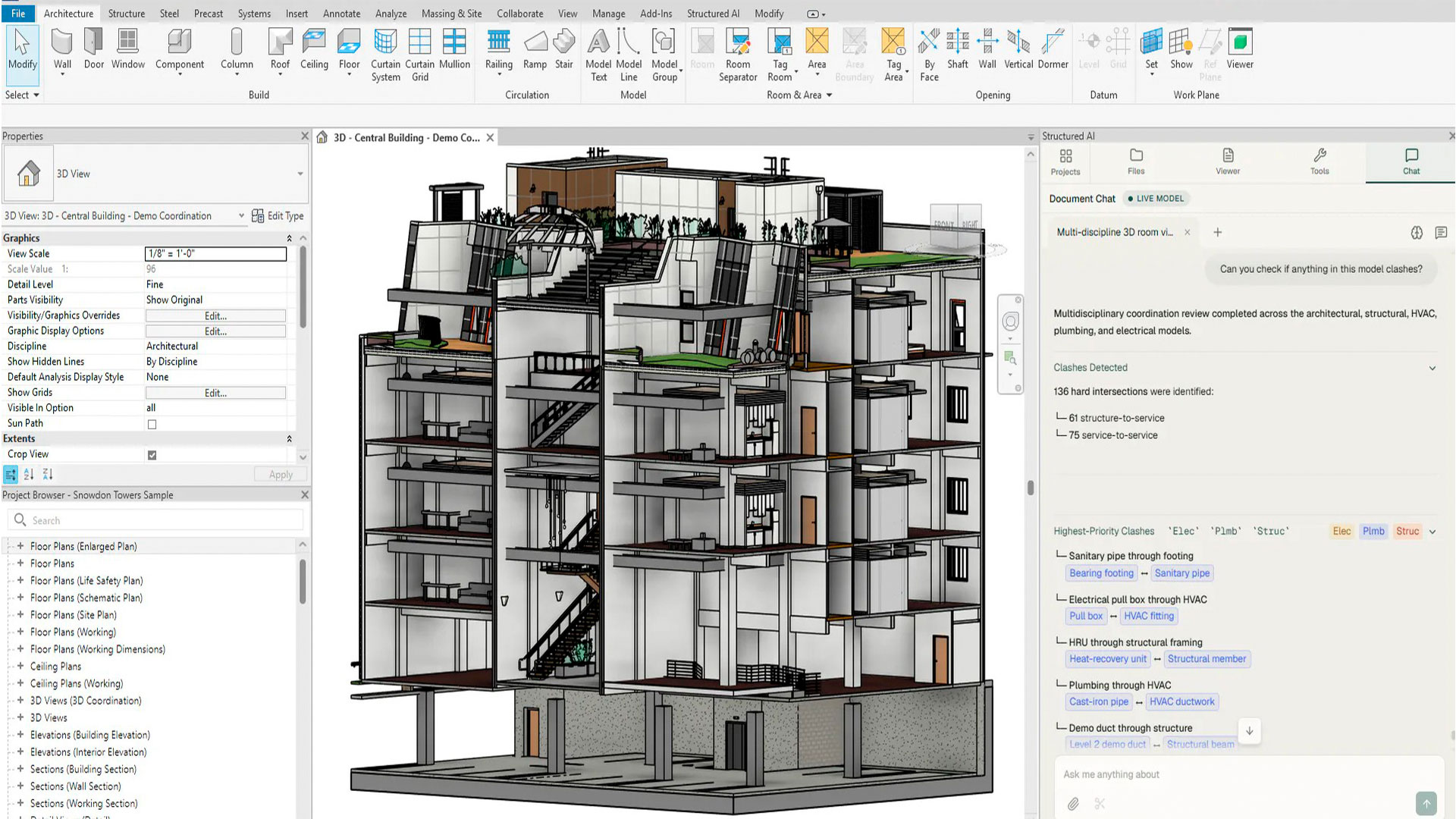The image size is (1456, 819).
Task: Open the Work Plane Viewer
Action: 1240,49
